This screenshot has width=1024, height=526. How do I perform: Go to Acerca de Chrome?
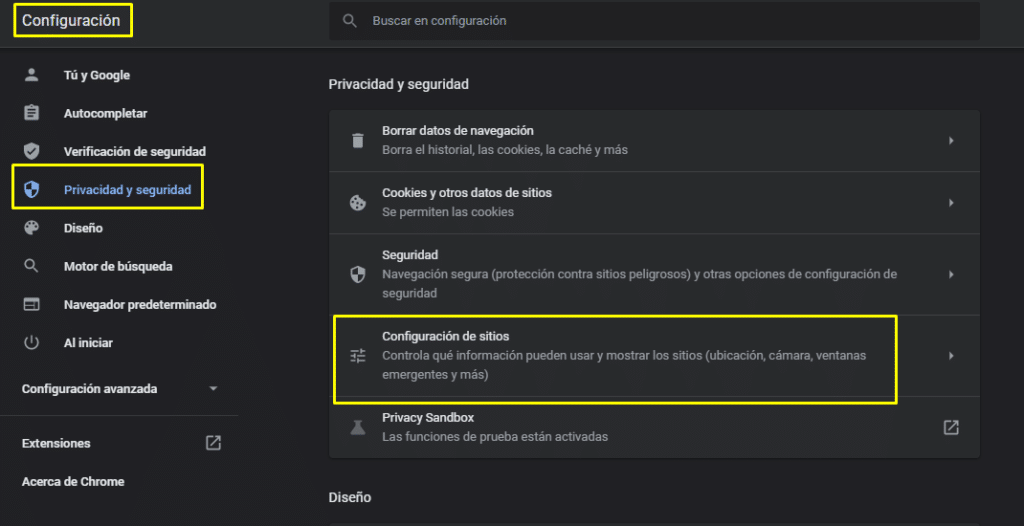pos(73,481)
